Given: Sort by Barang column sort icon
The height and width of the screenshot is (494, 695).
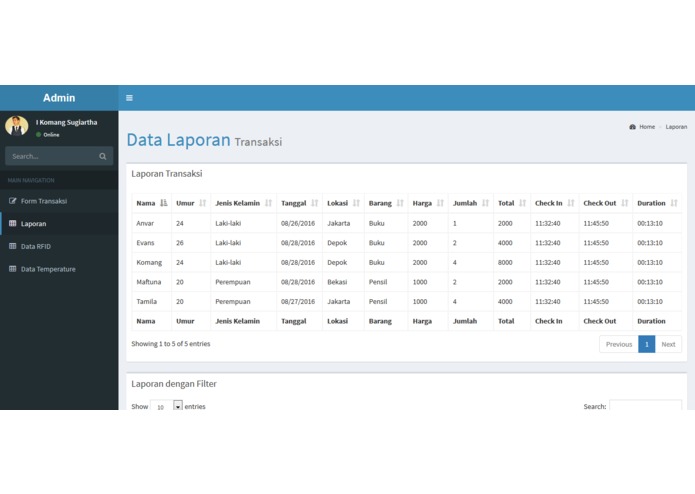Looking at the screenshot, I should (400, 203).
